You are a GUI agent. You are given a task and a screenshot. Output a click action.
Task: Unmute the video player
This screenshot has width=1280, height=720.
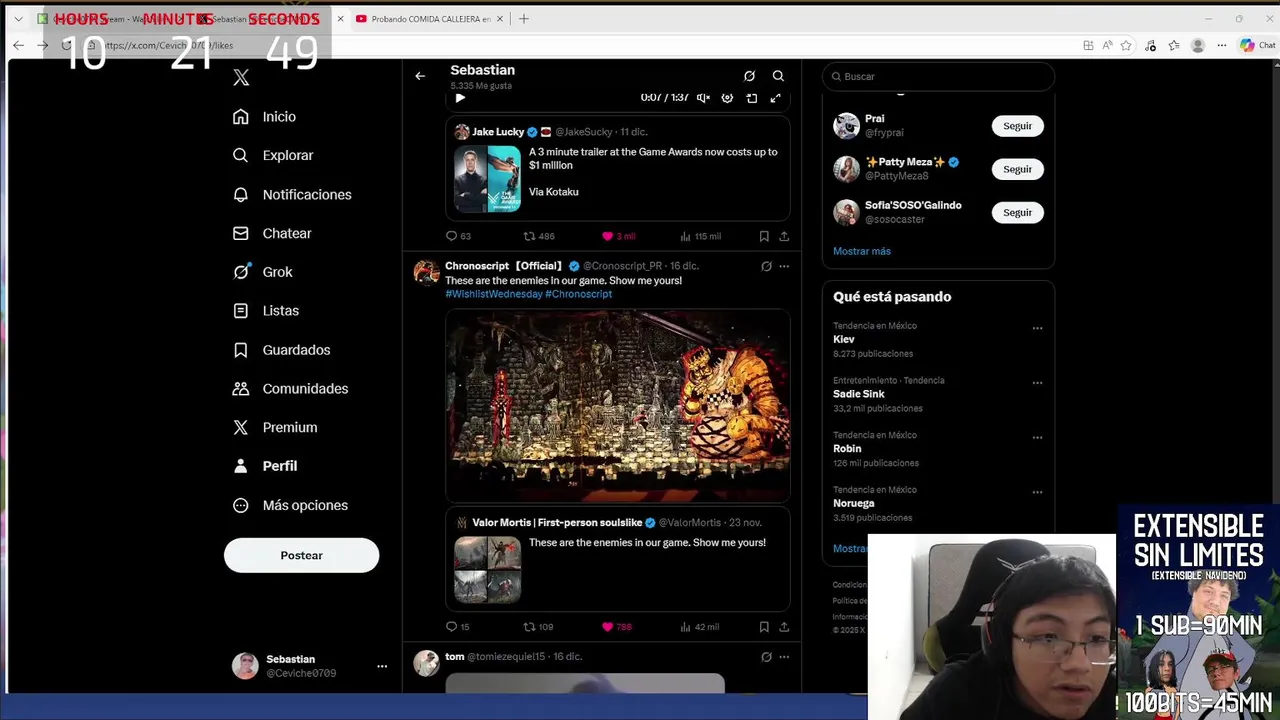(703, 98)
